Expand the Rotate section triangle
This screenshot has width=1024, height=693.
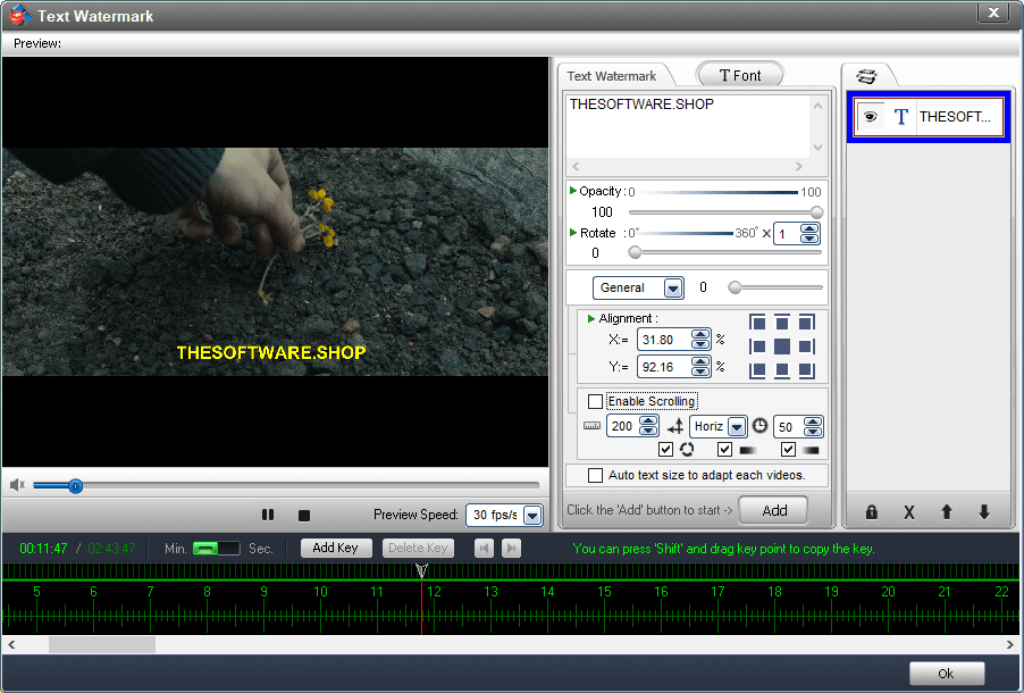point(573,233)
